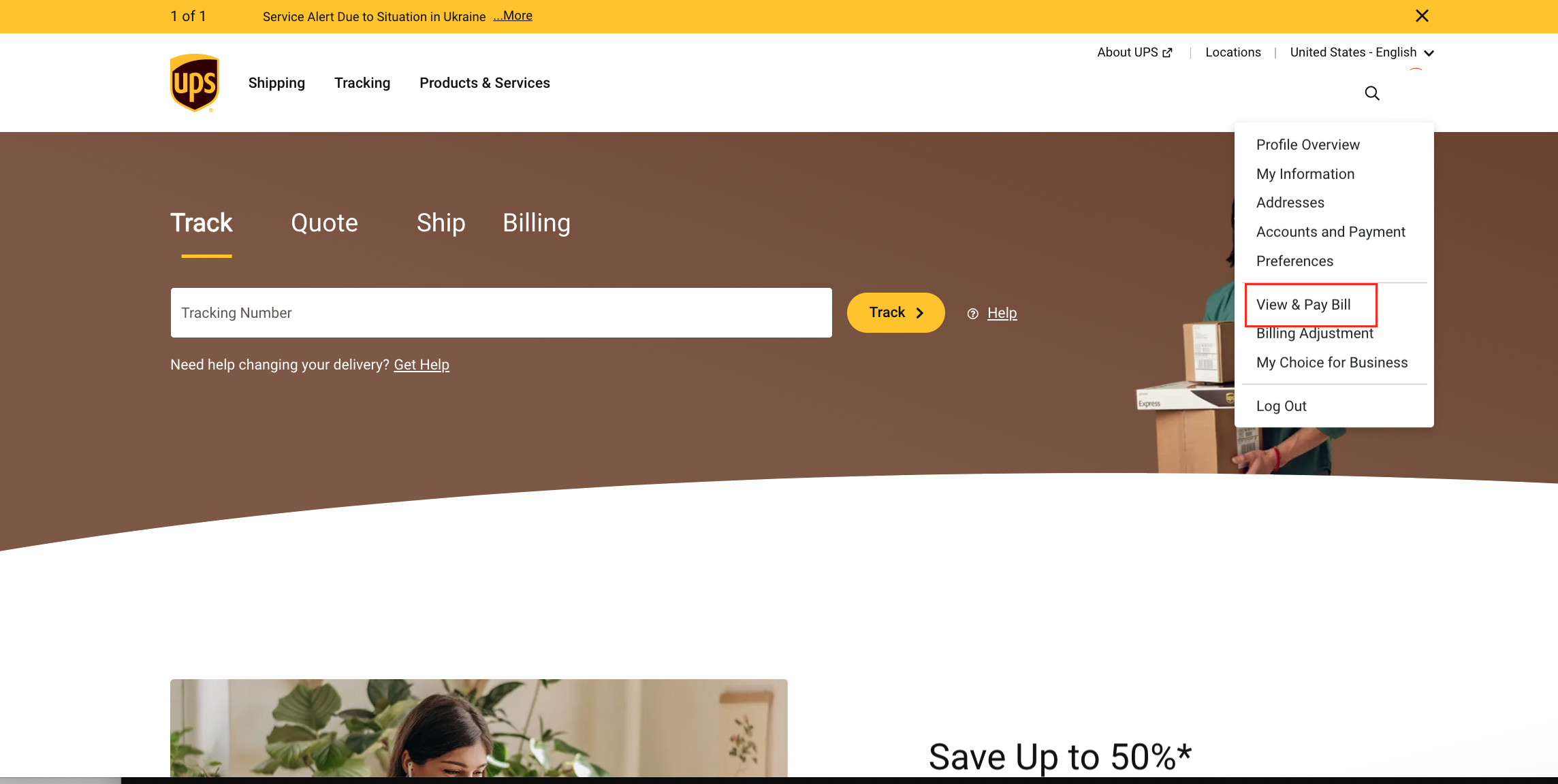Click the Get Help link
The height and width of the screenshot is (784, 1558).
pyautogui.click(x=421, y=364)
